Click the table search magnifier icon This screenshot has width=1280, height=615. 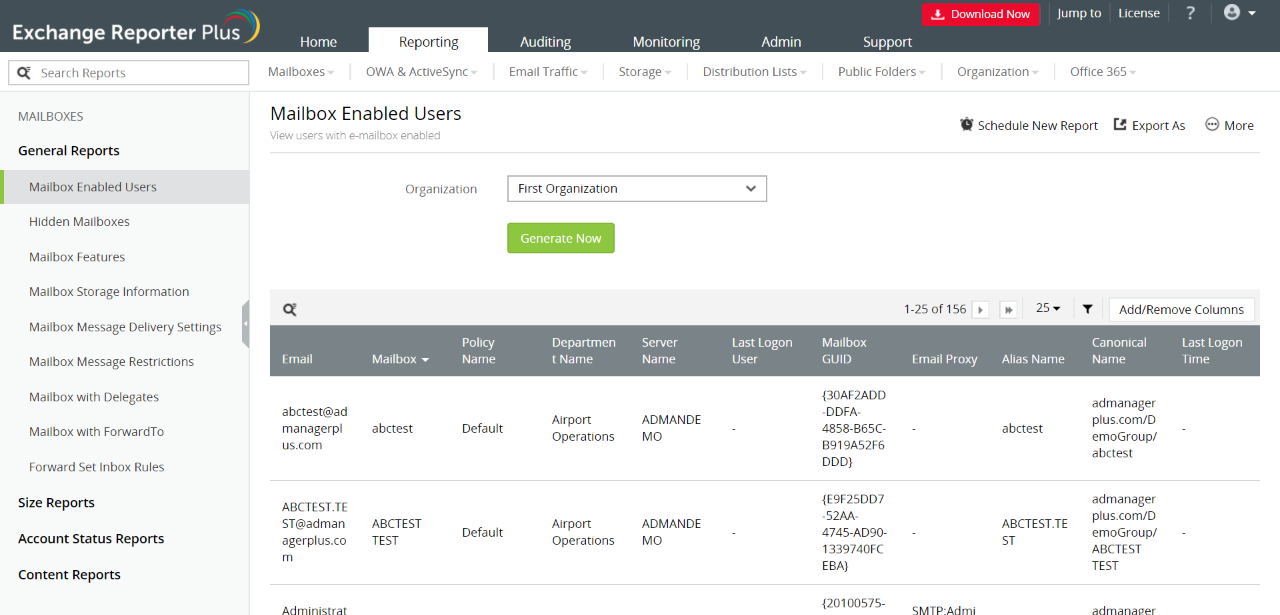[x=289, y=310]
